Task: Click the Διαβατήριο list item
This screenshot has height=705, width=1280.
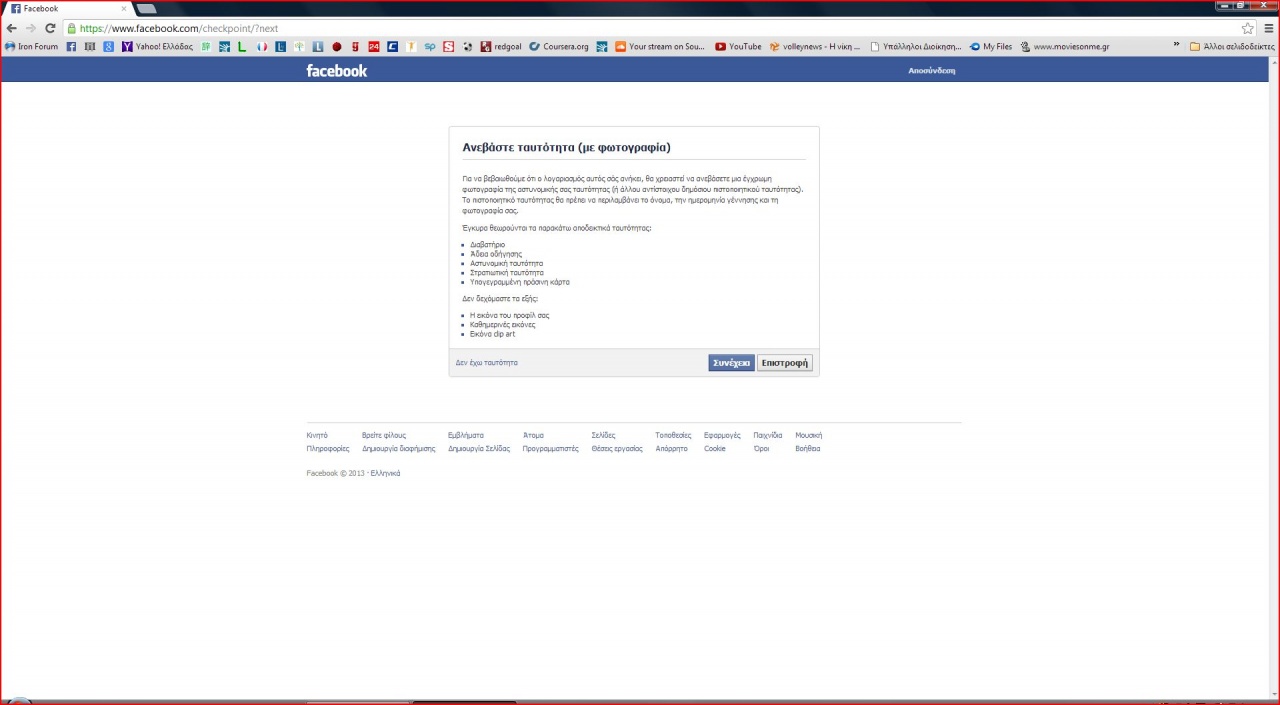Action: click(x=488, y=245)
